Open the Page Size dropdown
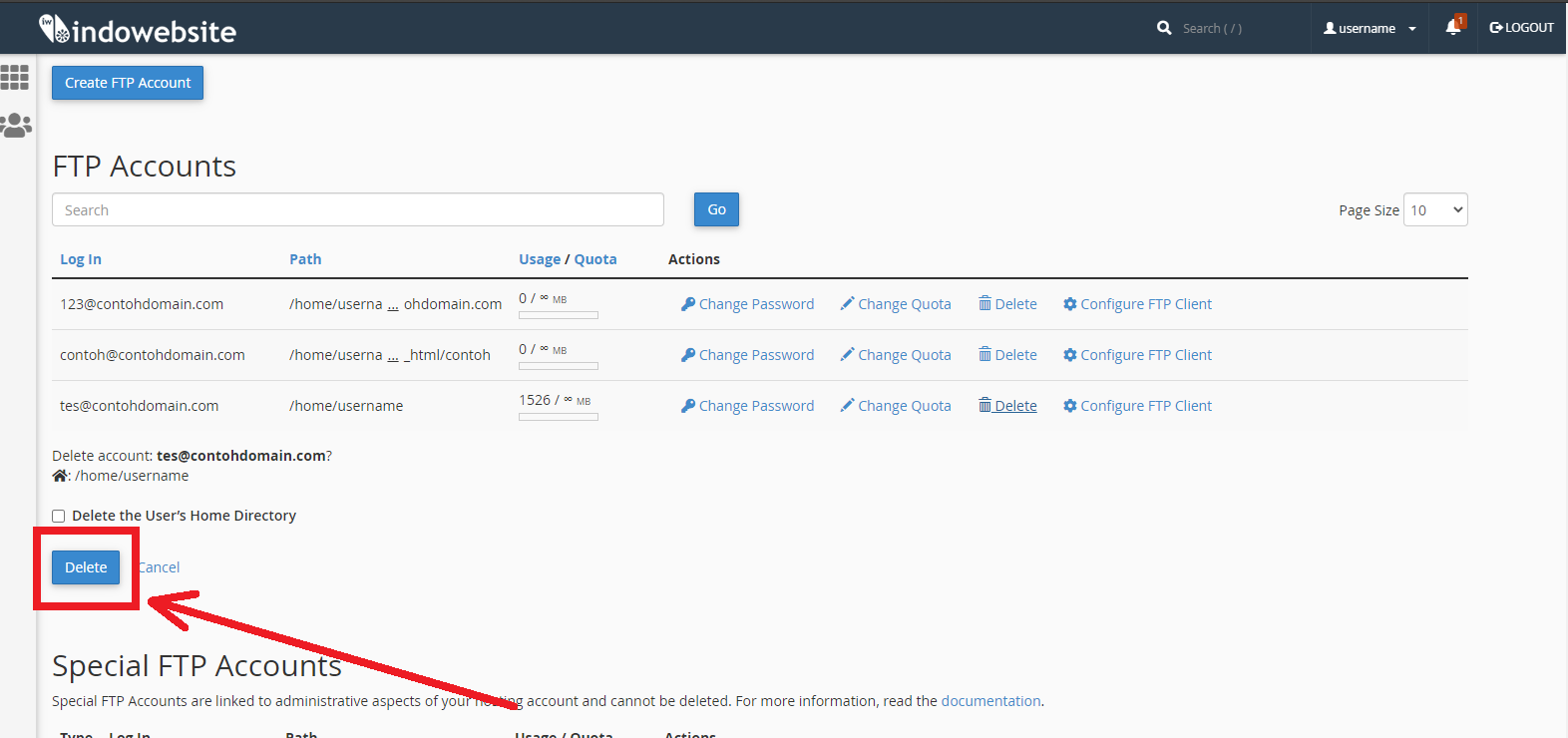 (1434, 209)
